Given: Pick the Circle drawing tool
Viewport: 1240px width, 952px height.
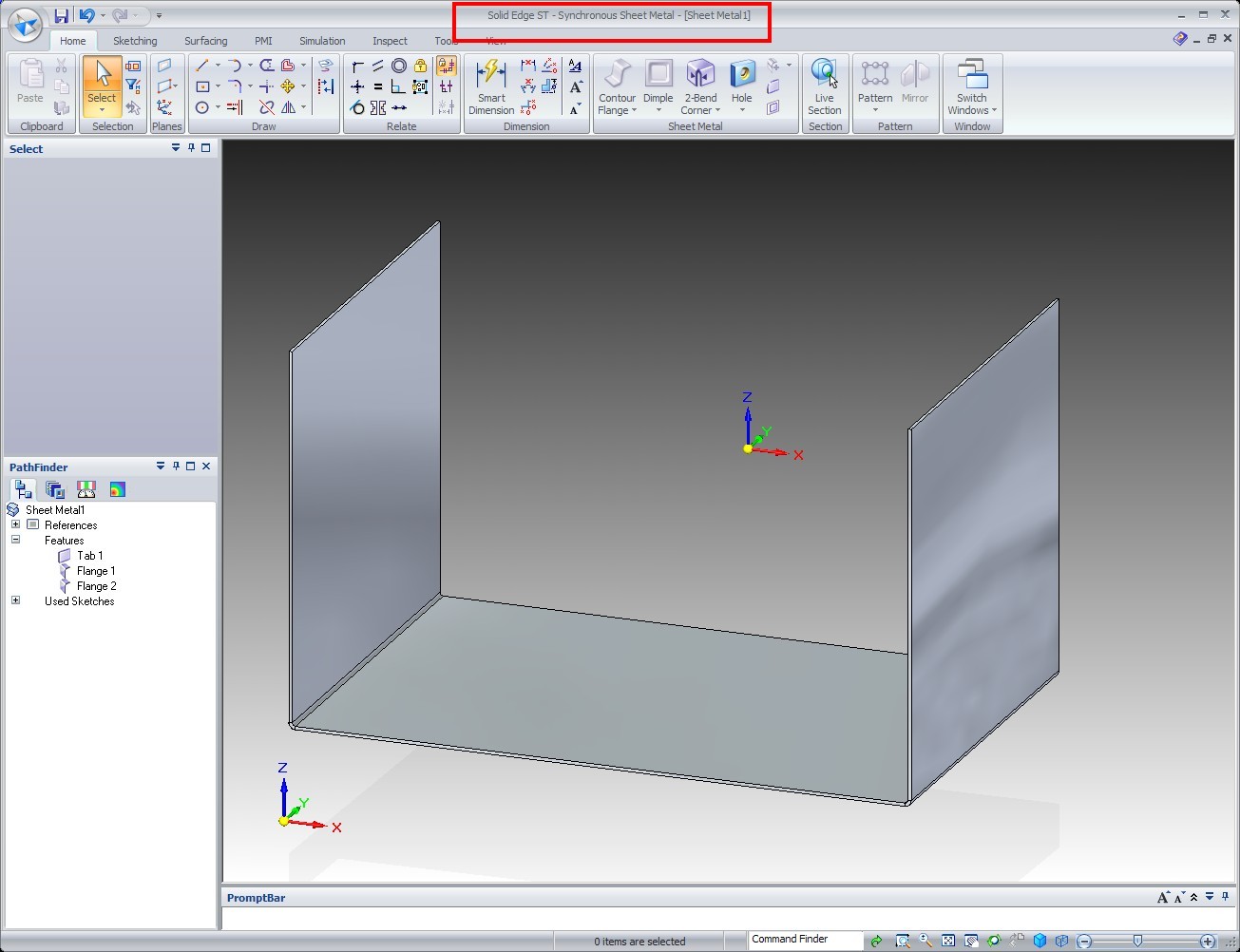Looking at the screenshot, I should pyautogui.click(x=201, y=107).
